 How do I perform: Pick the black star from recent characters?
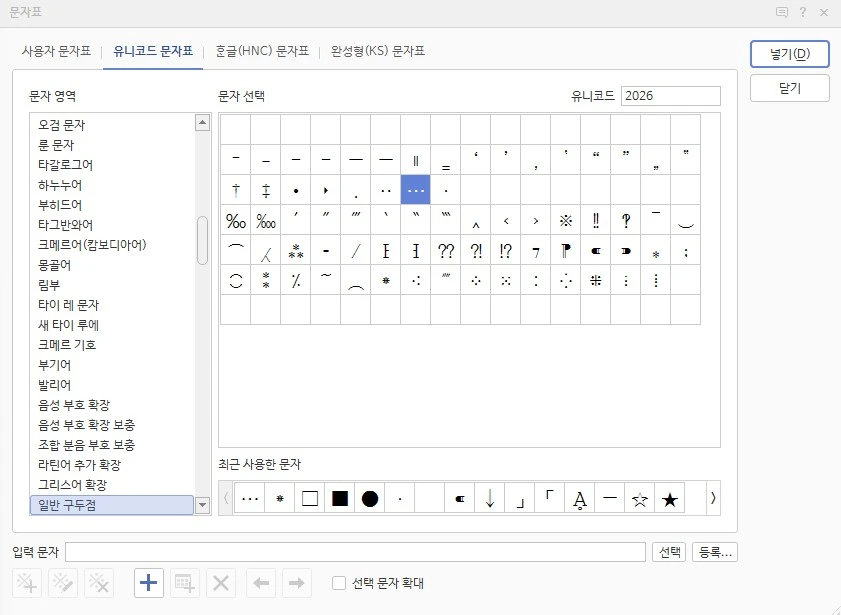pyautogui.click(x=670, y=498)
